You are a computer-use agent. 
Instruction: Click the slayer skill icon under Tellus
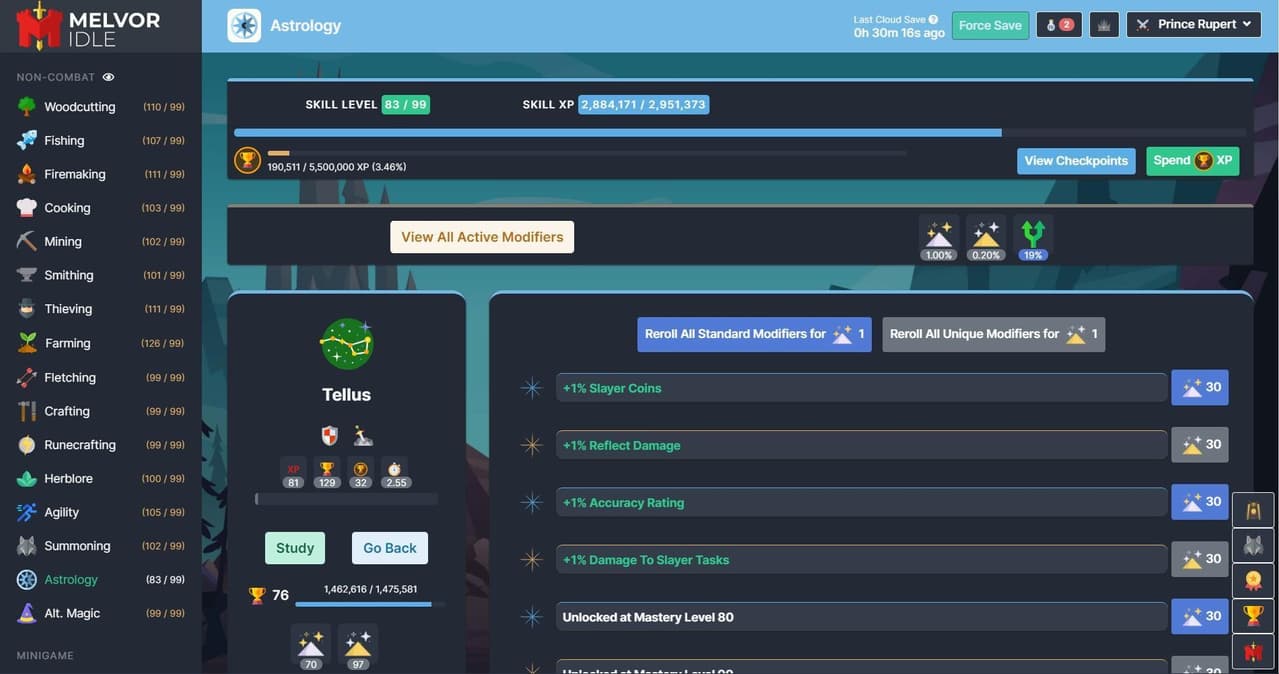tap(363, 435)
